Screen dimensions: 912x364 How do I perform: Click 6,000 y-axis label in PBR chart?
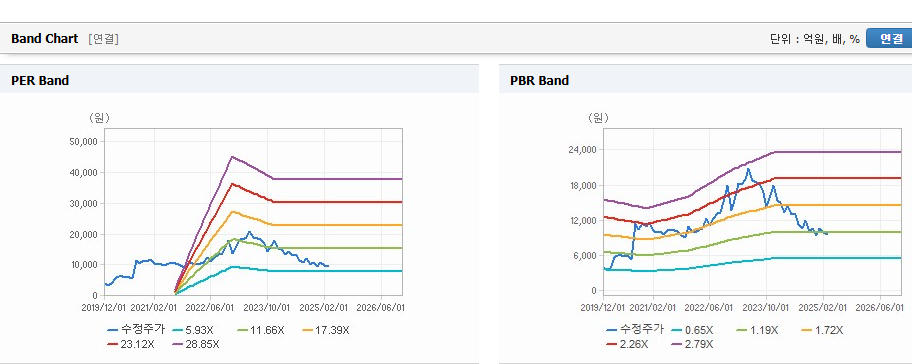[586, 255]
